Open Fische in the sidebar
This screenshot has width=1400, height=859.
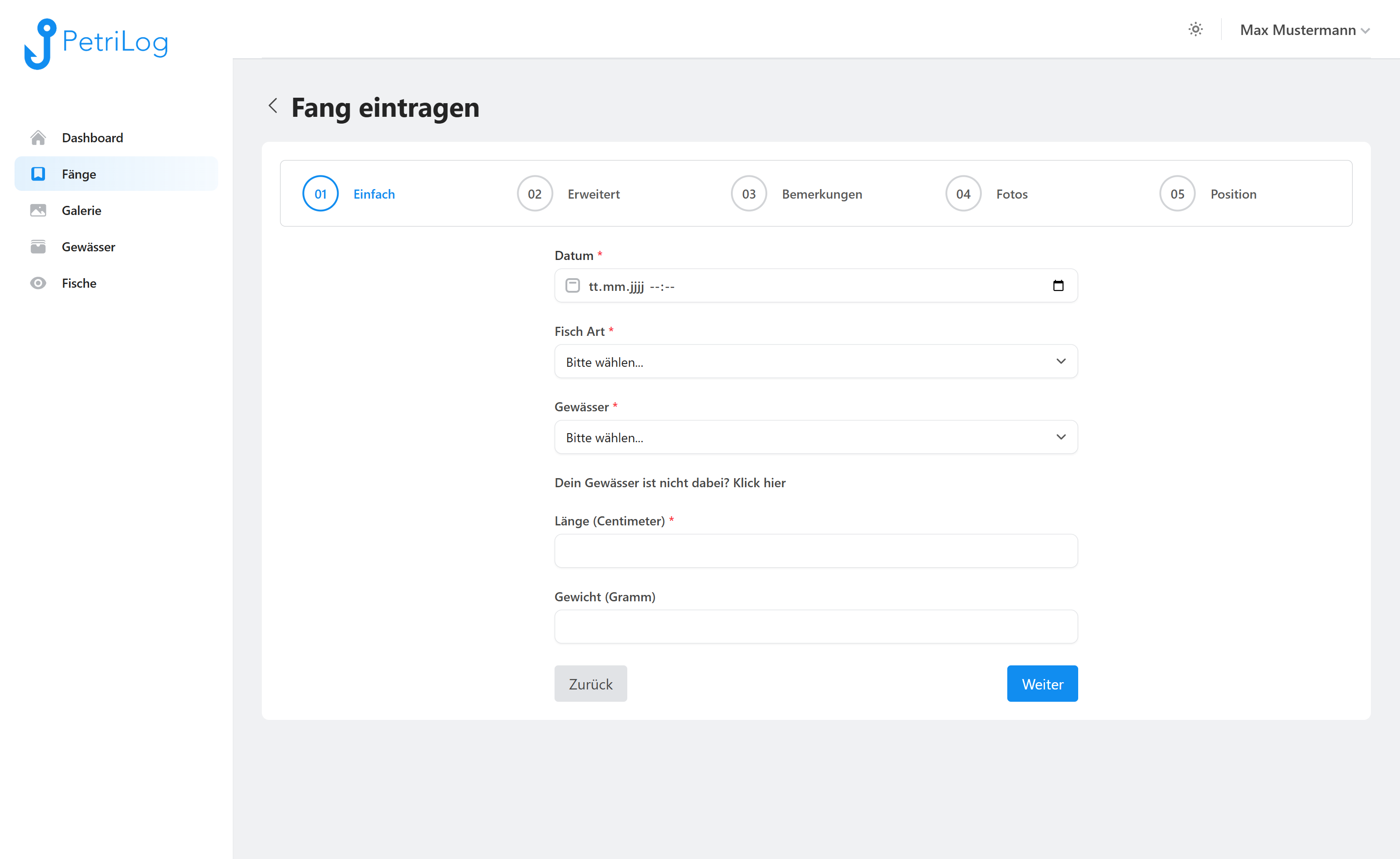tap(116, 283)
